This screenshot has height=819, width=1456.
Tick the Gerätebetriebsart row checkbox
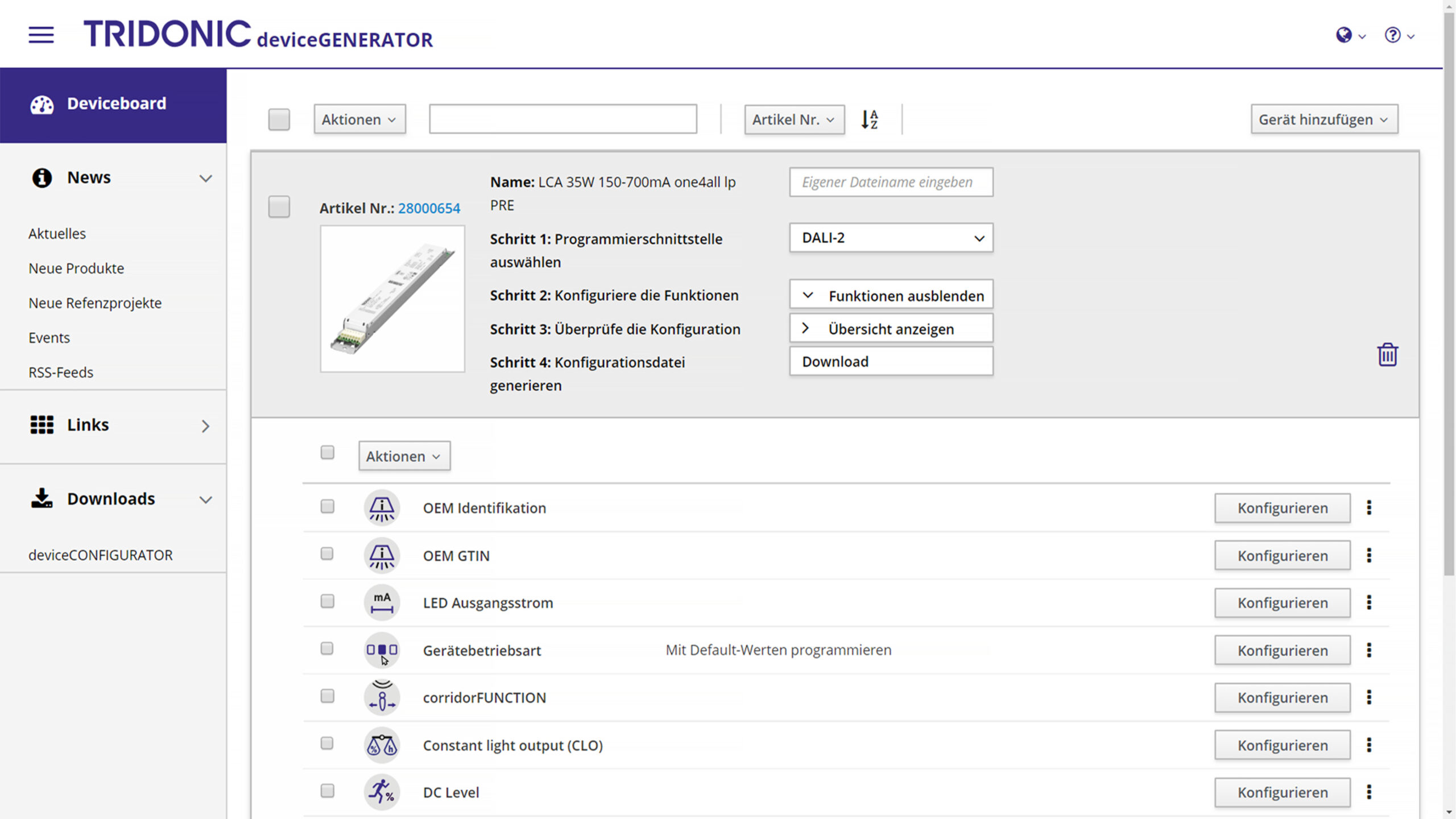(x=327, y=648)
